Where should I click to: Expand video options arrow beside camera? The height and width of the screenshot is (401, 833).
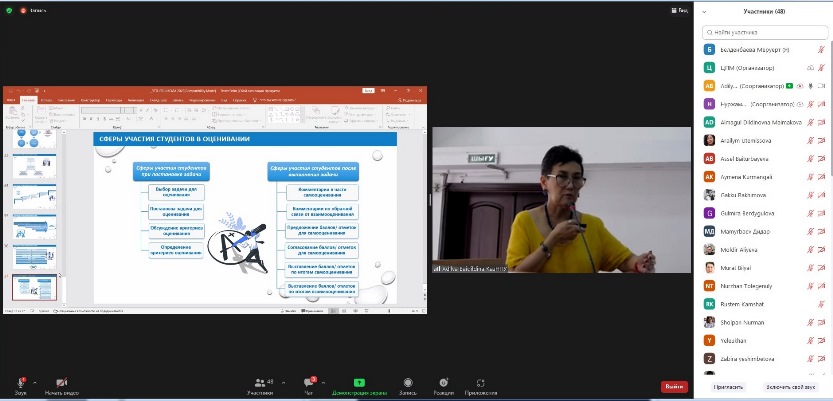76,381
